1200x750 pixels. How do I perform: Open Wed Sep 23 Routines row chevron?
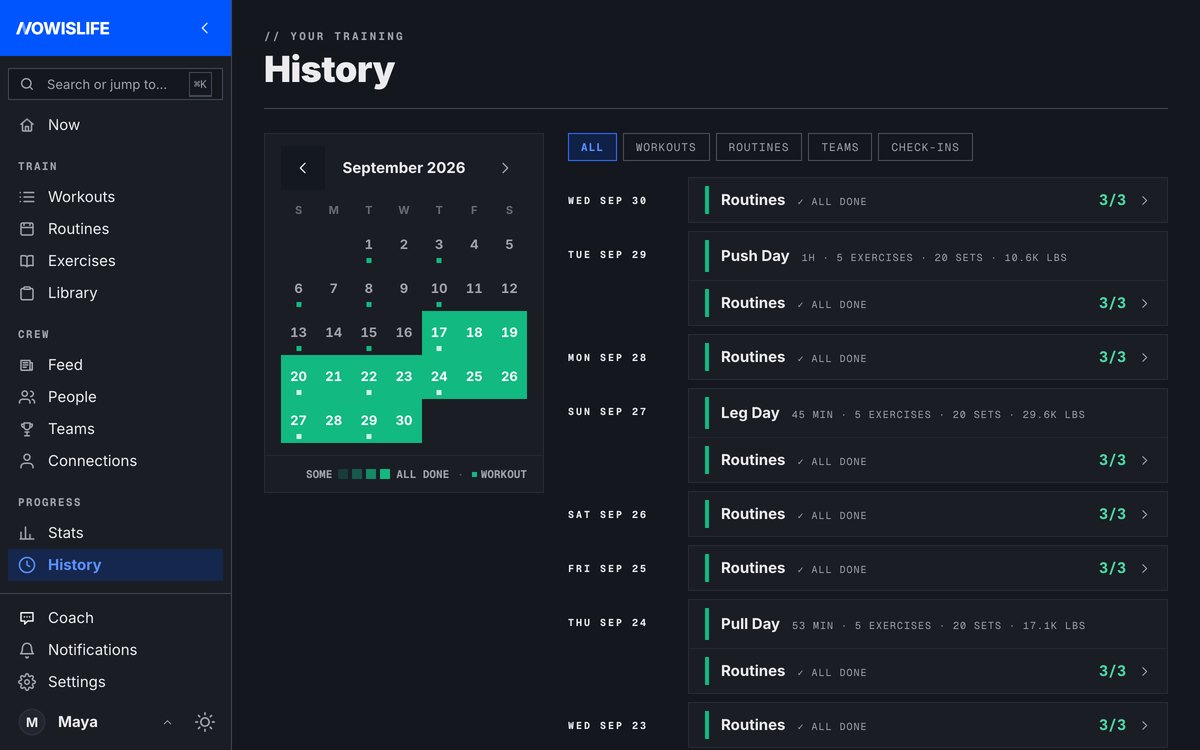coord(1145,725)
